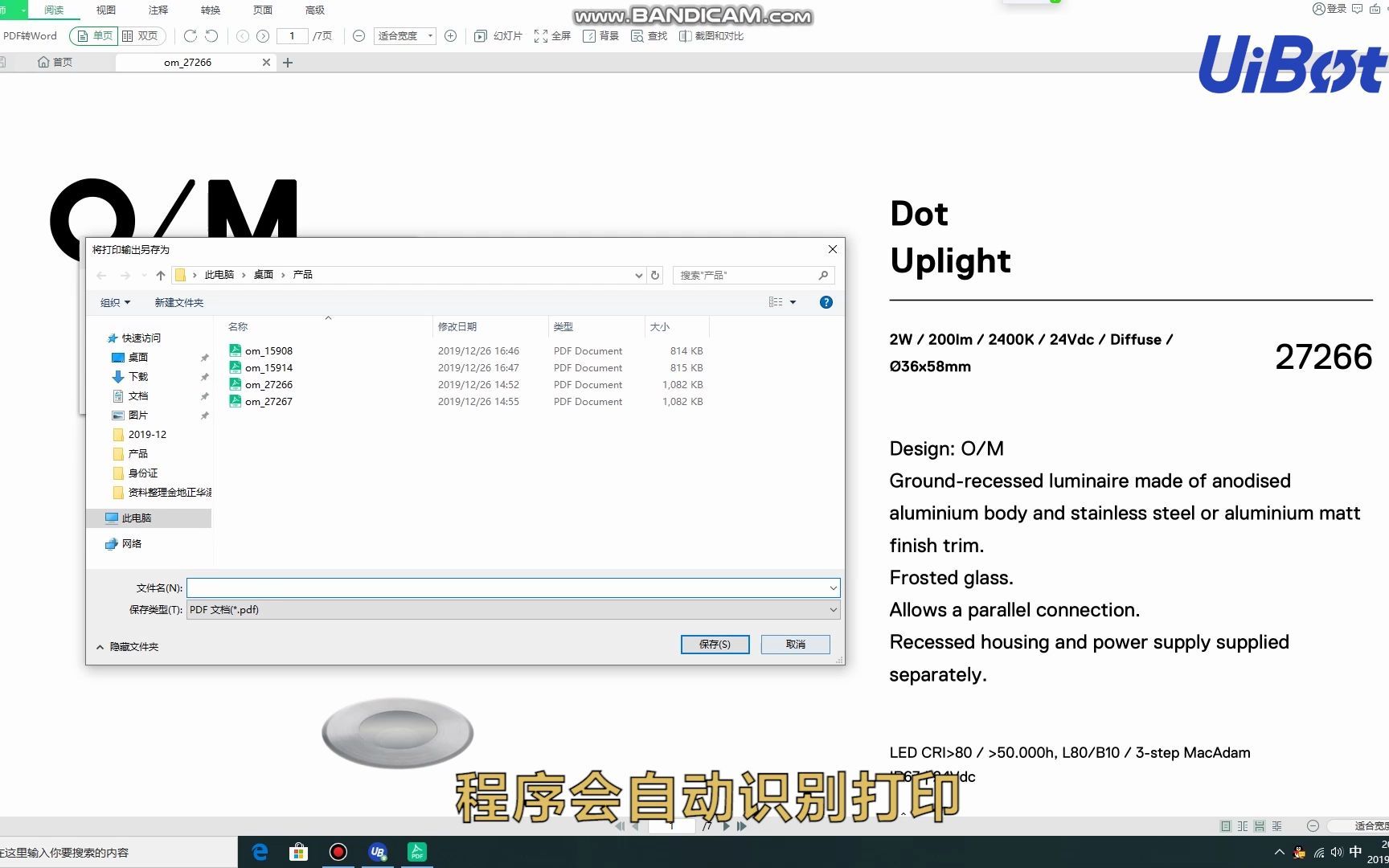The image size is (1389, 868).
Task: Start slideshow using the 幻灯片 icon
Action: point(498,35)
